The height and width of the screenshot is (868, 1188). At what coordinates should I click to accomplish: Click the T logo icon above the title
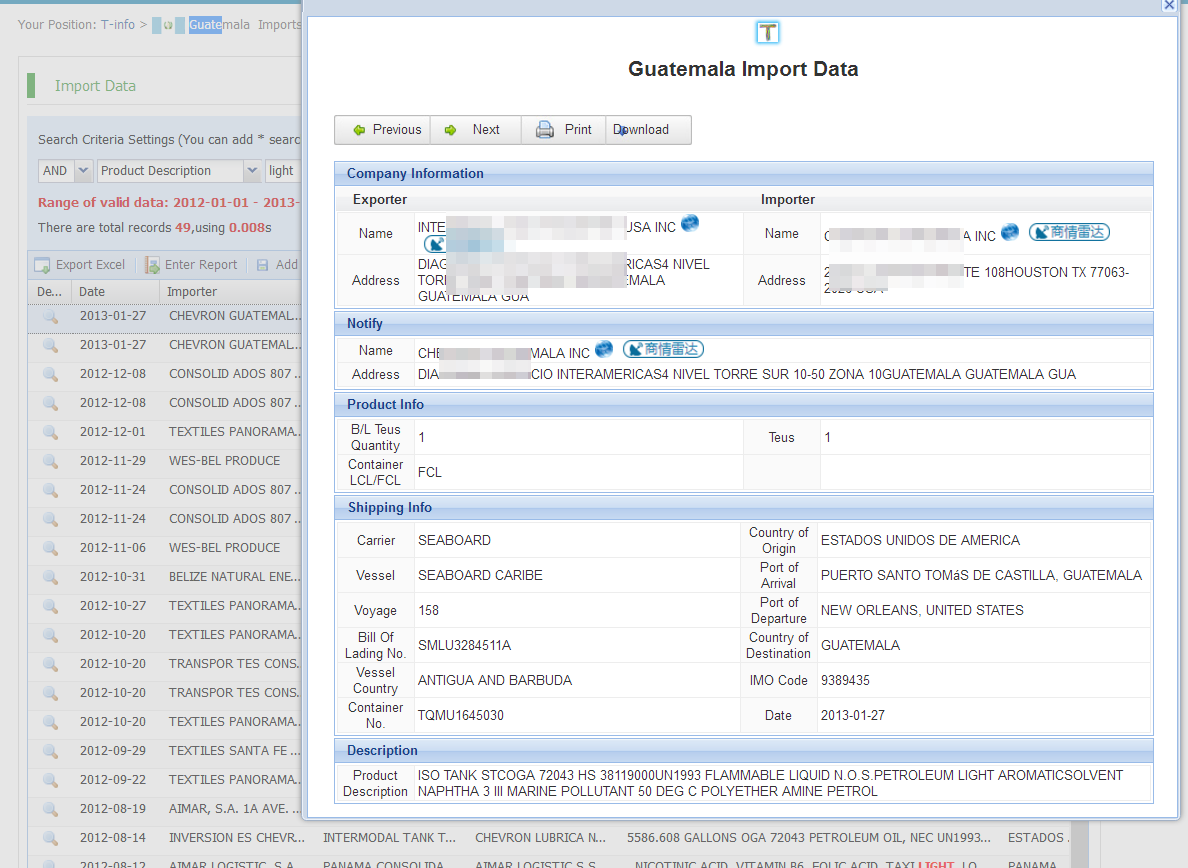click(767, 33)
